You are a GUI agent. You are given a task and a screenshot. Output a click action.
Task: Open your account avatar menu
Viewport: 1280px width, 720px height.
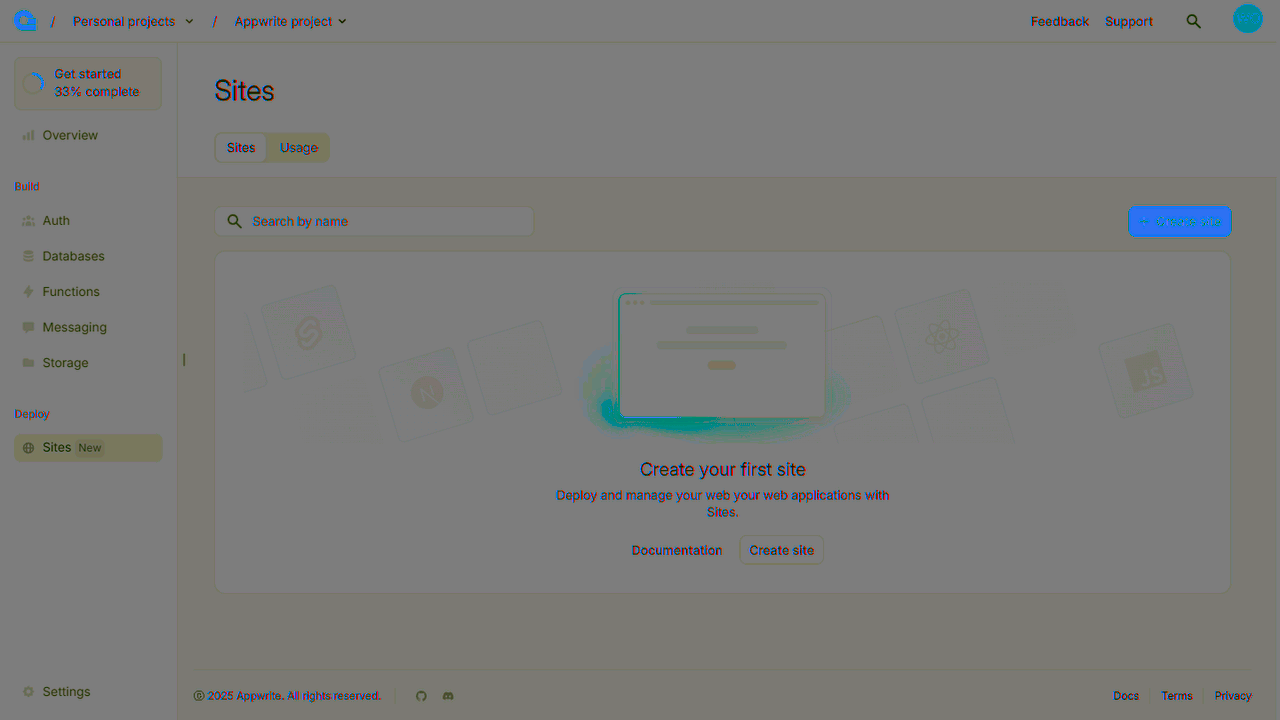(x=1247, y=18)
